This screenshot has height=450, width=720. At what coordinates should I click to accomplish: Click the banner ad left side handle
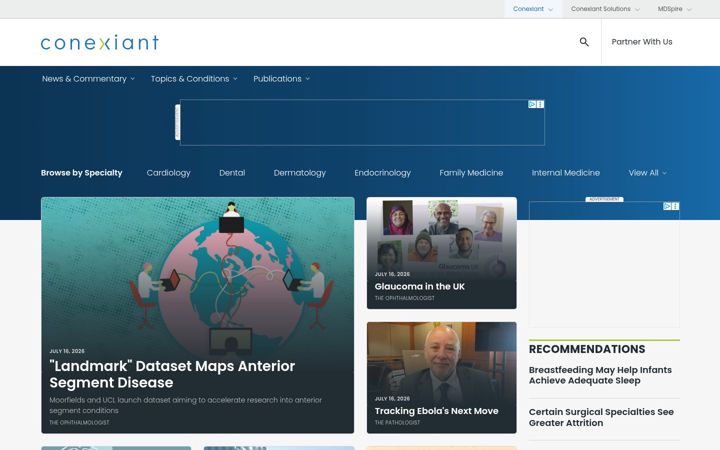[x=177, y=122]
